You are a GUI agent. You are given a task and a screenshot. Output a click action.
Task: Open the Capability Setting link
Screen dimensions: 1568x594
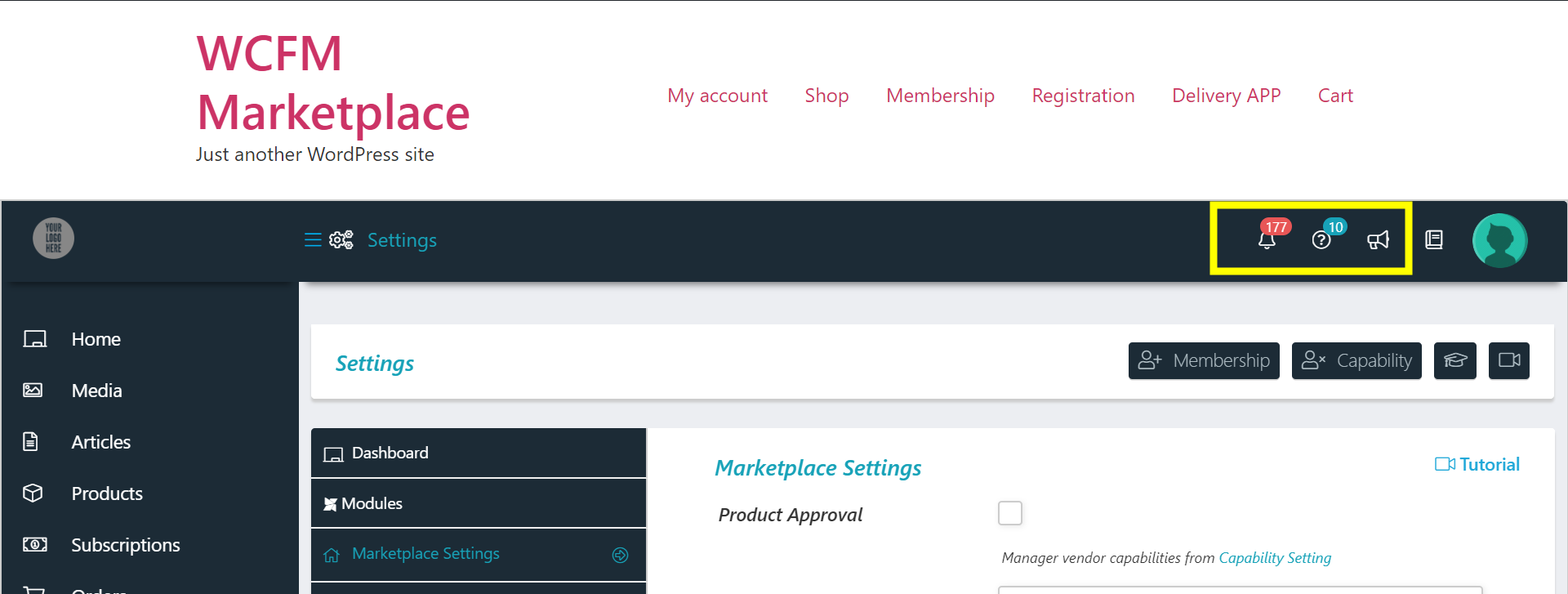click(1274, 558)
